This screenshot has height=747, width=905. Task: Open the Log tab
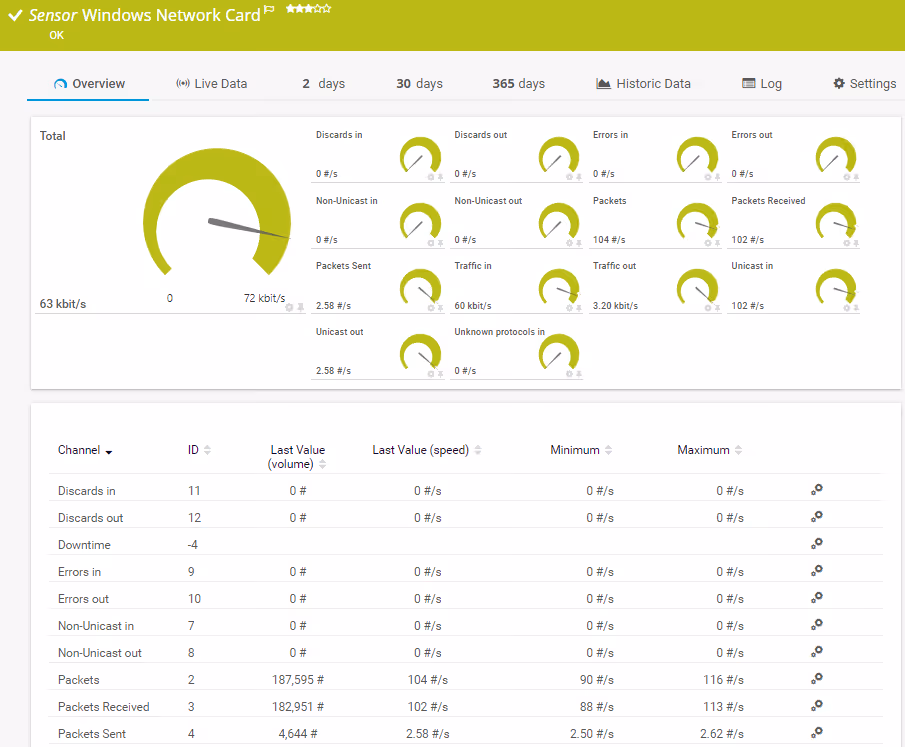(x=761, y=84)
